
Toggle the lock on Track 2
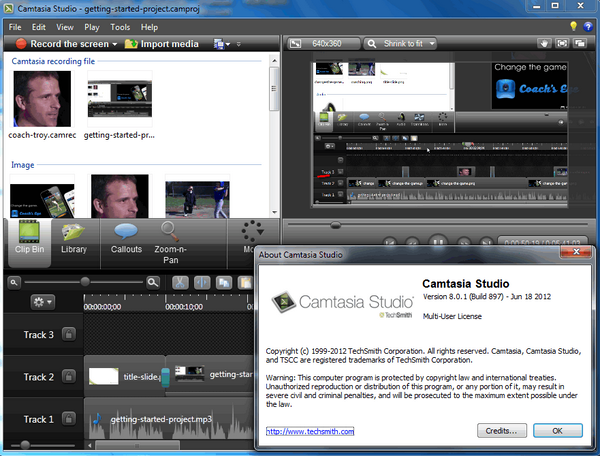[x=69, y=376]
